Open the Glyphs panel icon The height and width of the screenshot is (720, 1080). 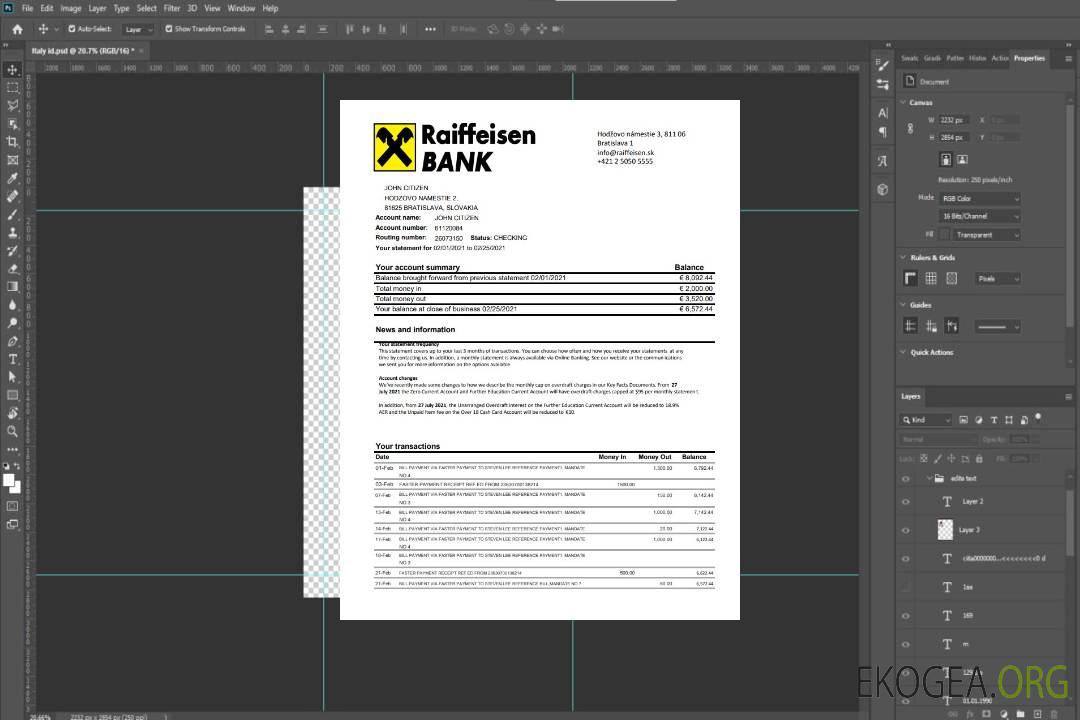tap(882, 161)
